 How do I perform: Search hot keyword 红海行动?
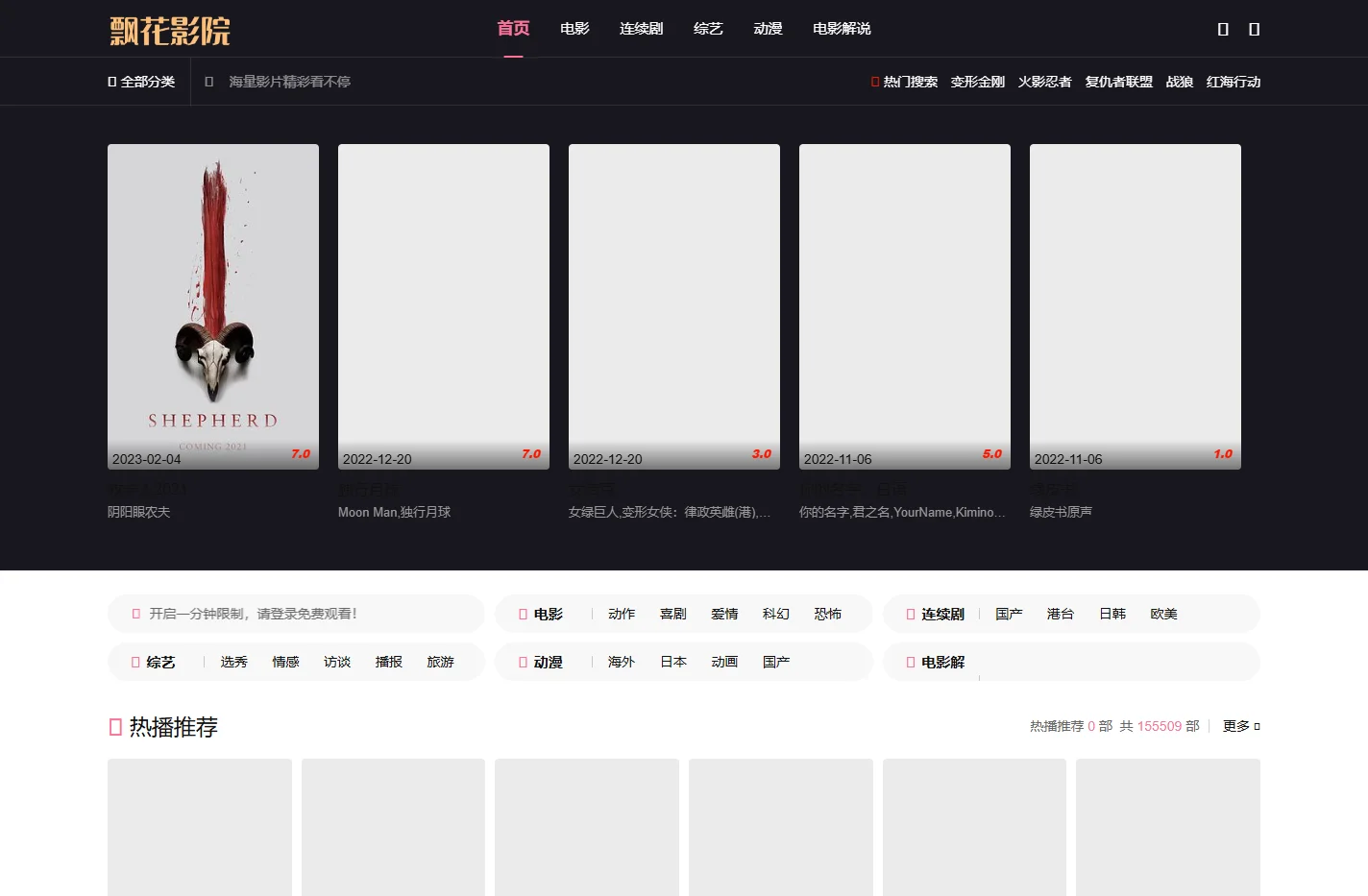click(1234, 82)
